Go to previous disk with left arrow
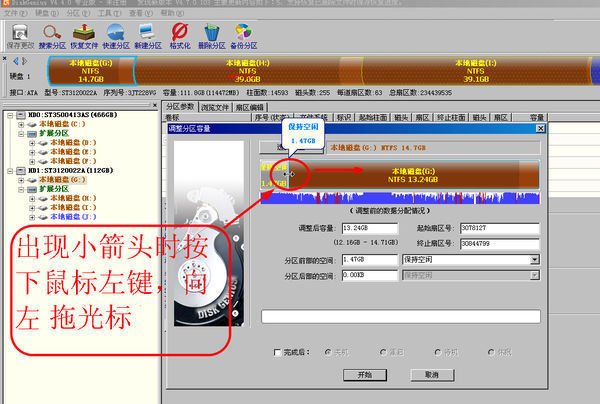600x404 pixels. [16, 61]
